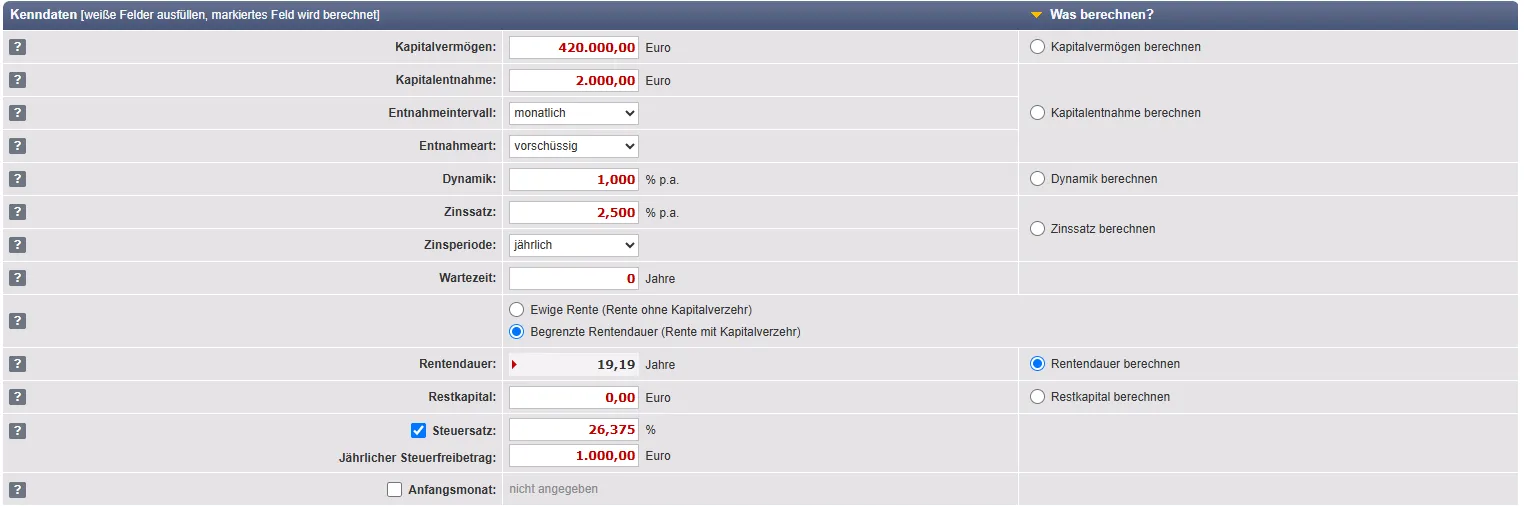Show help for Zinssatz field
Image resolution: width=1524 pixels, height=506 pixels.
coord(17,212)
